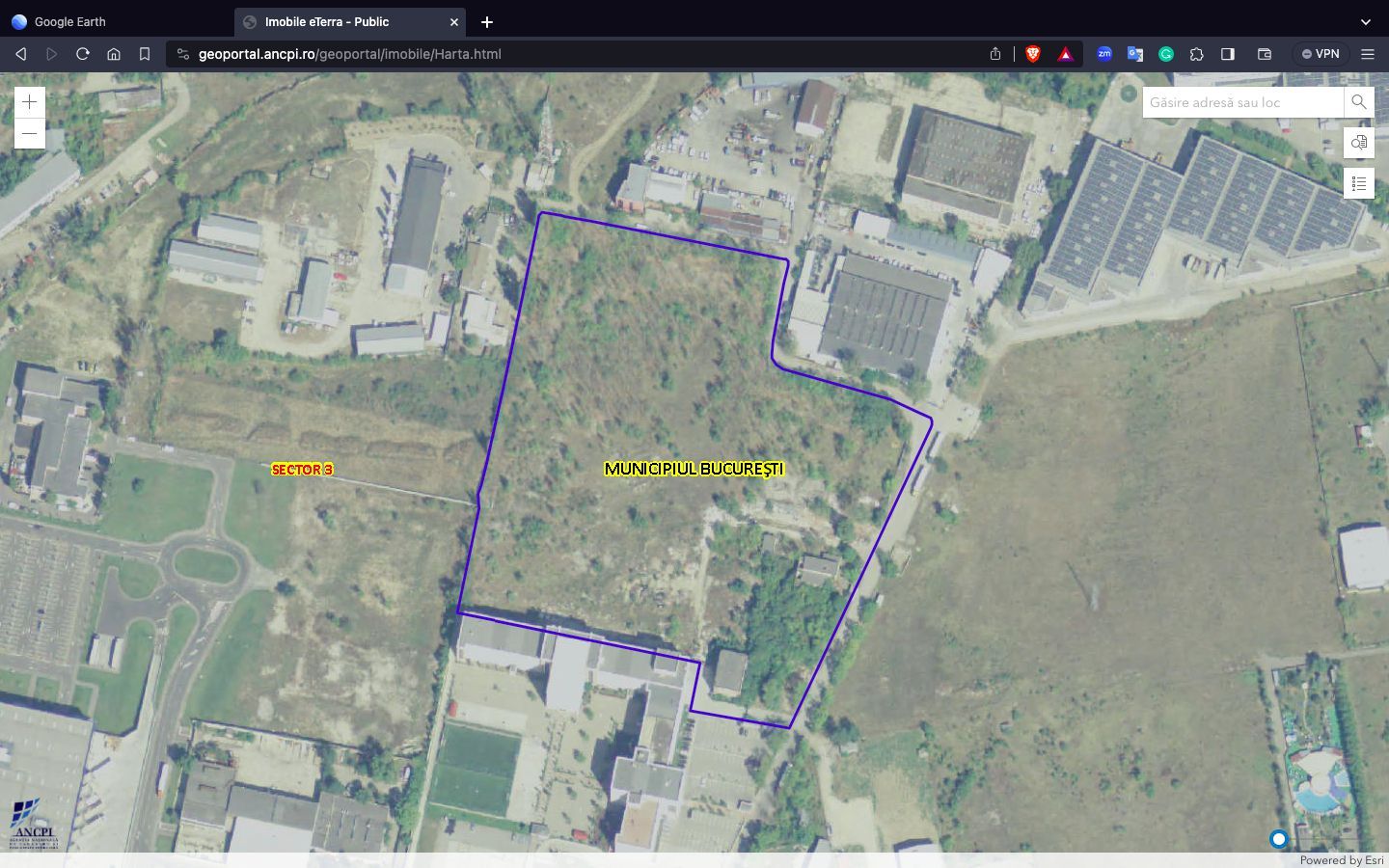Zoom out on the map
This screenshot has width=1389, height=868.
pos(30,133)
